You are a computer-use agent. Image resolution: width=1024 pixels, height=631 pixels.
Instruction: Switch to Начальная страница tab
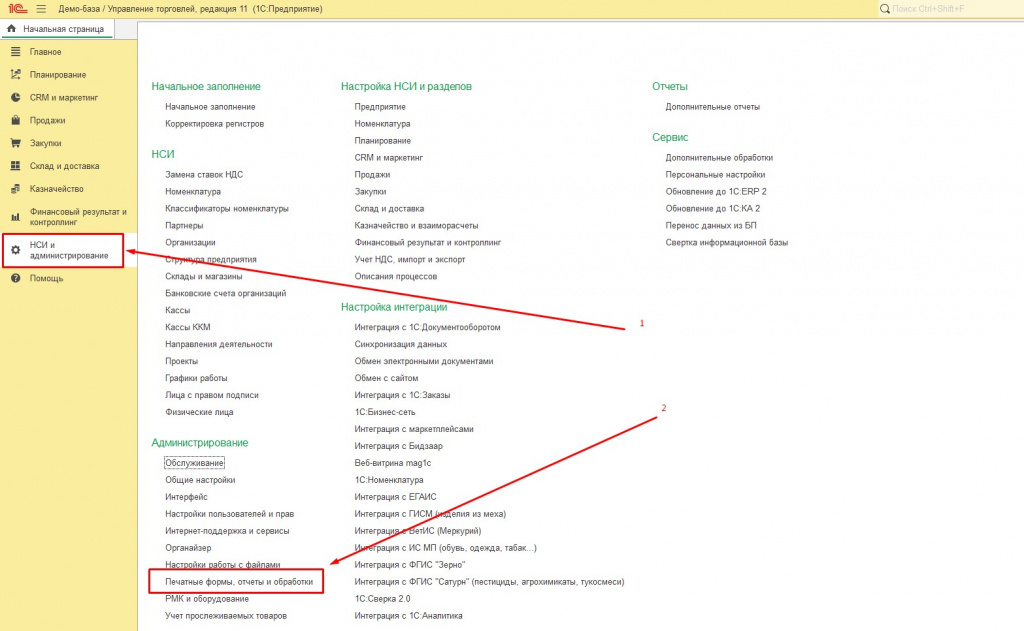pyautogui.click(x=57, y=29)
